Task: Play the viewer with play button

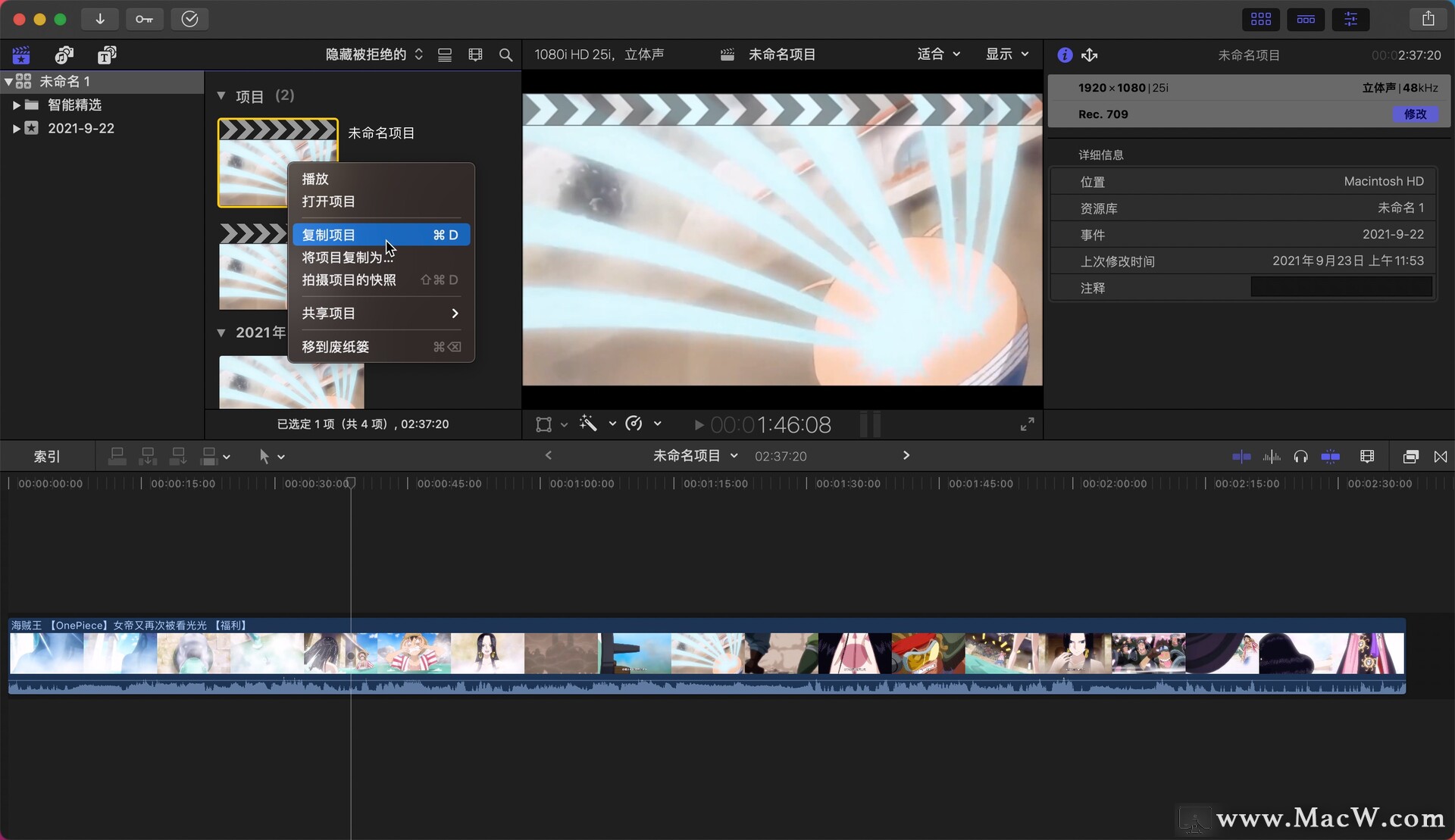Action: point(699,425)
